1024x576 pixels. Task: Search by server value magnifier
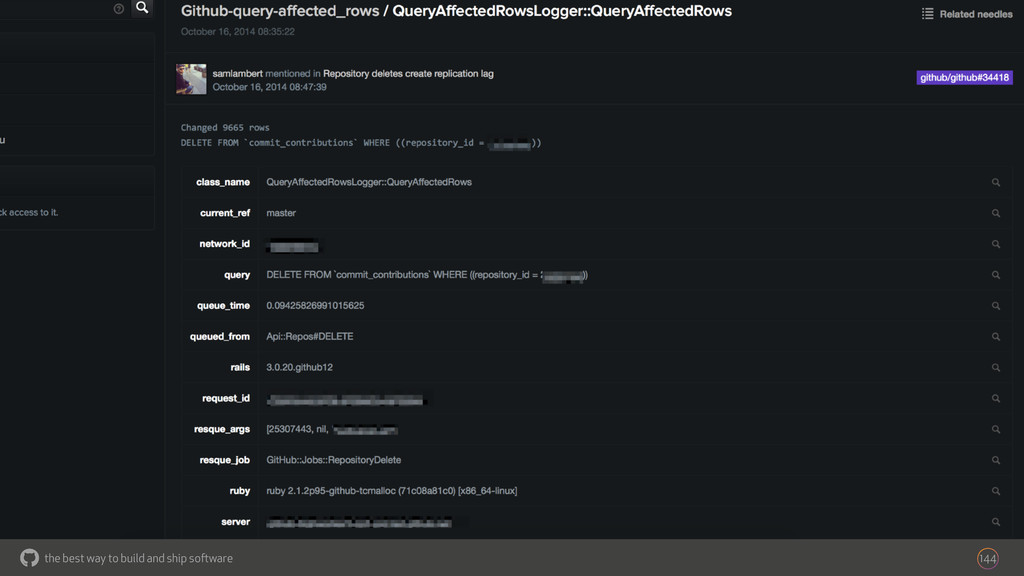tap(995, 522)
